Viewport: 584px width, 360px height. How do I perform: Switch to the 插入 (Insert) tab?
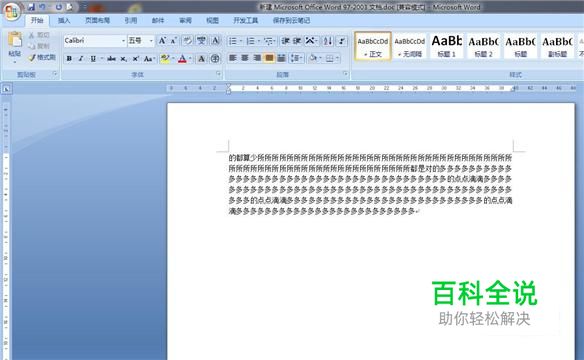[x=64, y=20]
